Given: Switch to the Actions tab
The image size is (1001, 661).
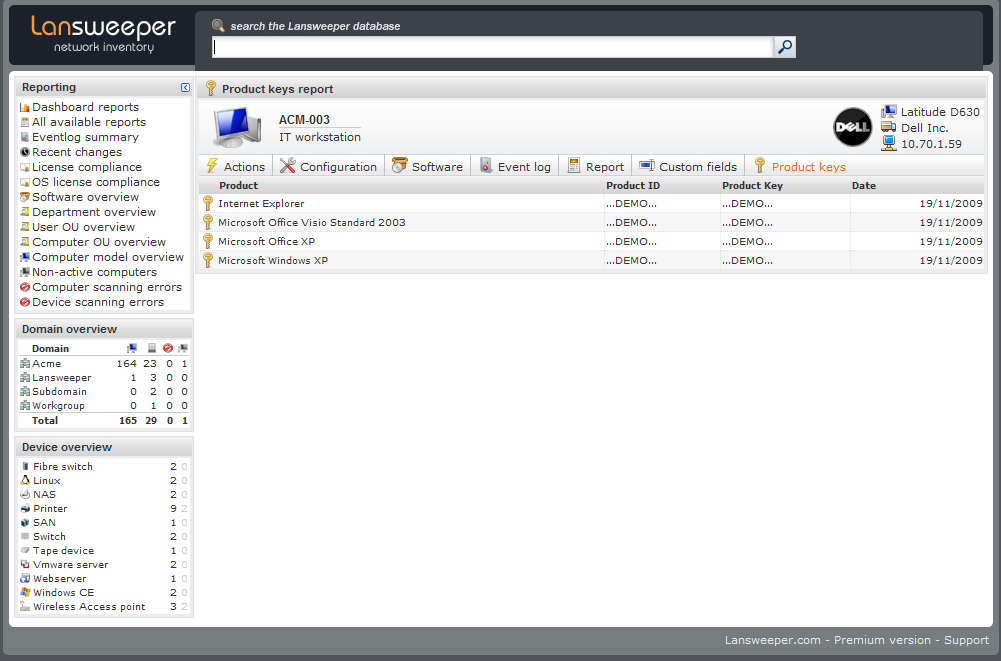Looking at the screenshot, I should (236, 166).
